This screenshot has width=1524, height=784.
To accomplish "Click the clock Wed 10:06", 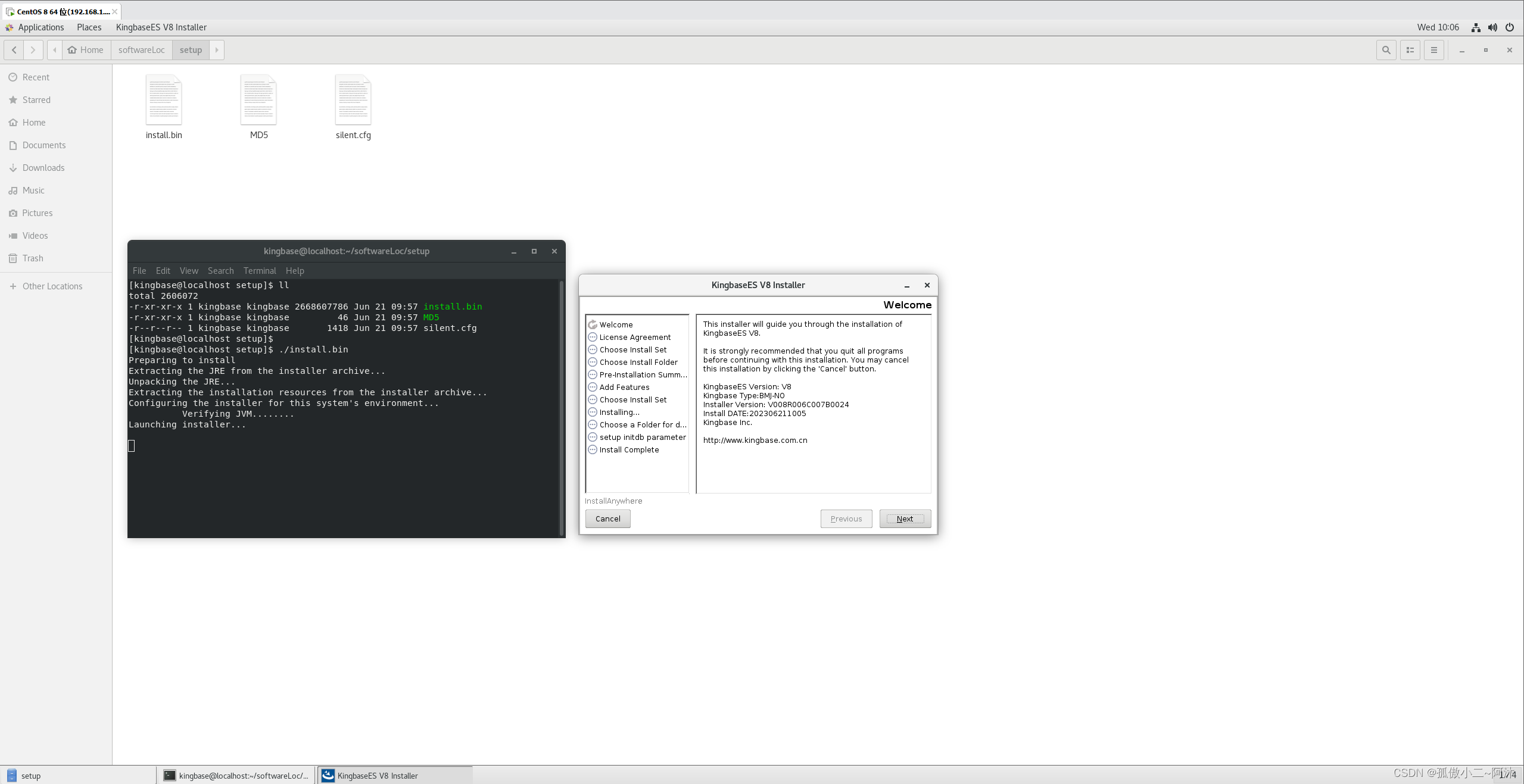I will 1438,27.
